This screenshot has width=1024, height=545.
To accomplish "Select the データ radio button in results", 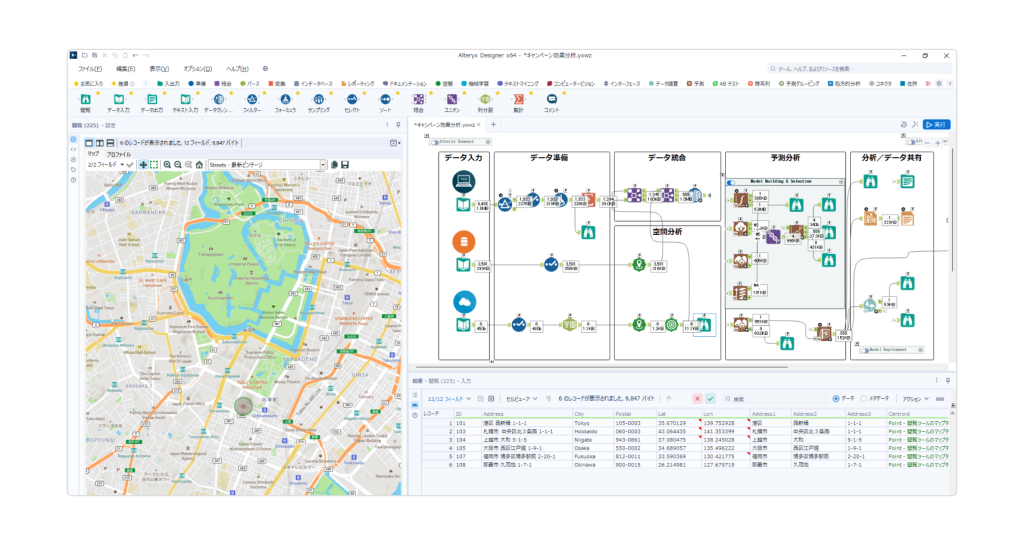I will click(x=836, y=398).
